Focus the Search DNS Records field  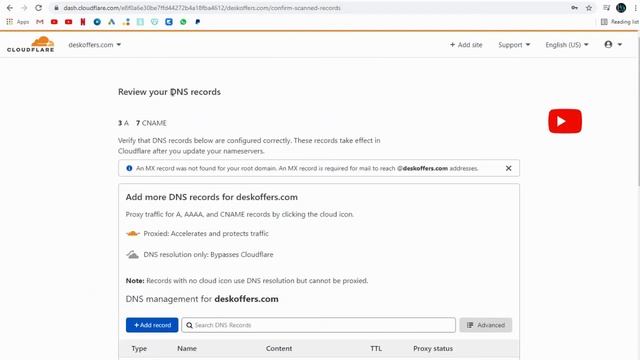point(318,325)
